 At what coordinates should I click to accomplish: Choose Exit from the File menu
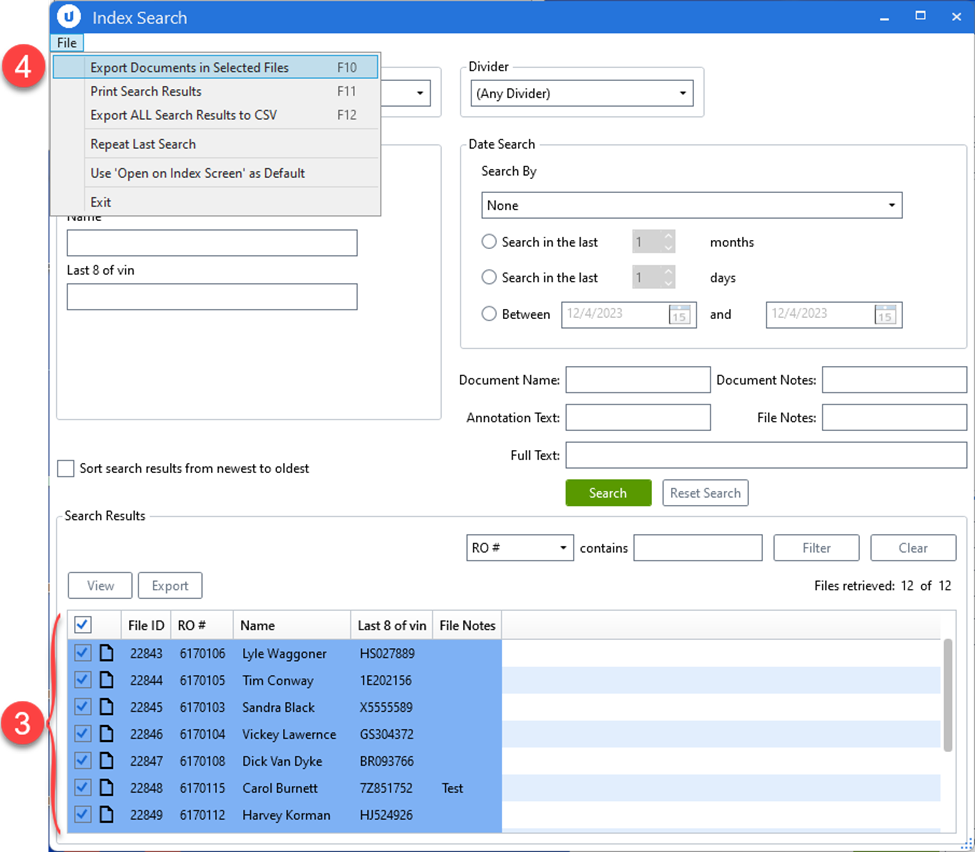coord(215,202)
